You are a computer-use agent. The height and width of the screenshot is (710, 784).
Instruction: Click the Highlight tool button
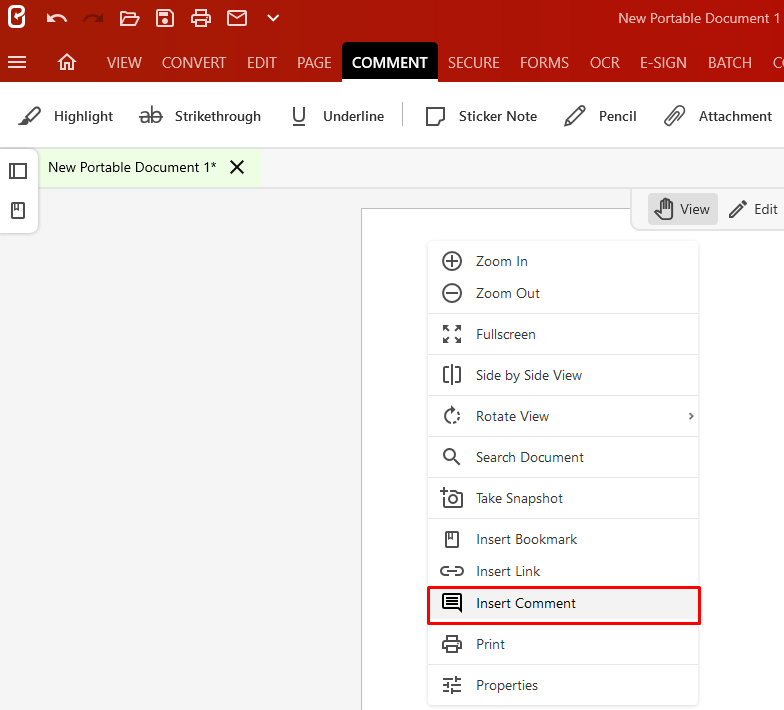[66, 116]
